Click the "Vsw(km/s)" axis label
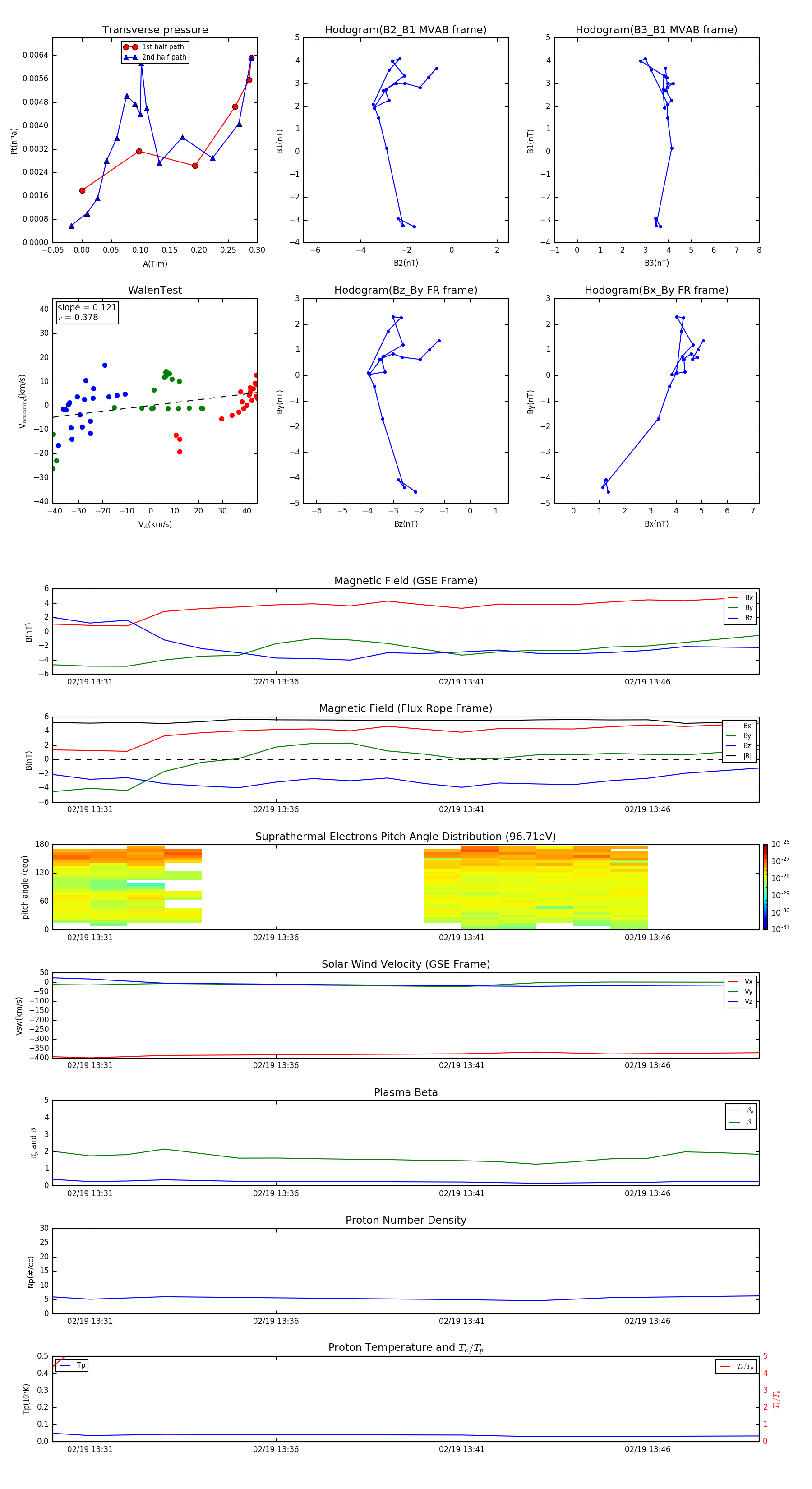 (19, 1016)
